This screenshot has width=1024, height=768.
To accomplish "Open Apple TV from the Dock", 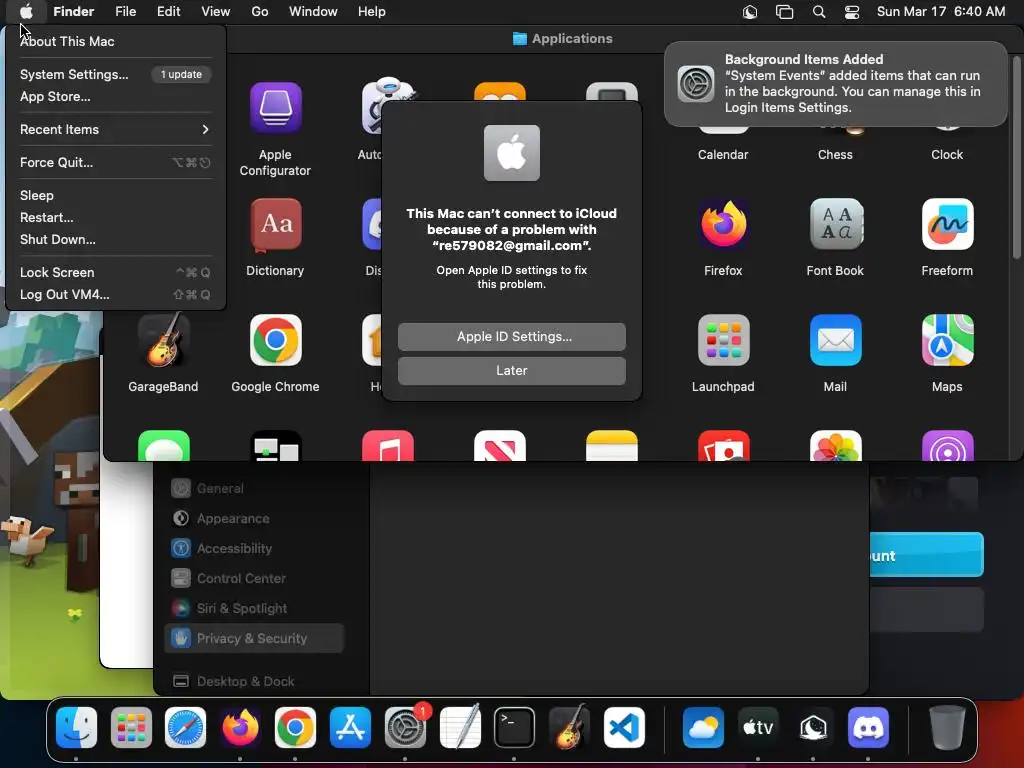I will (758, 727).
